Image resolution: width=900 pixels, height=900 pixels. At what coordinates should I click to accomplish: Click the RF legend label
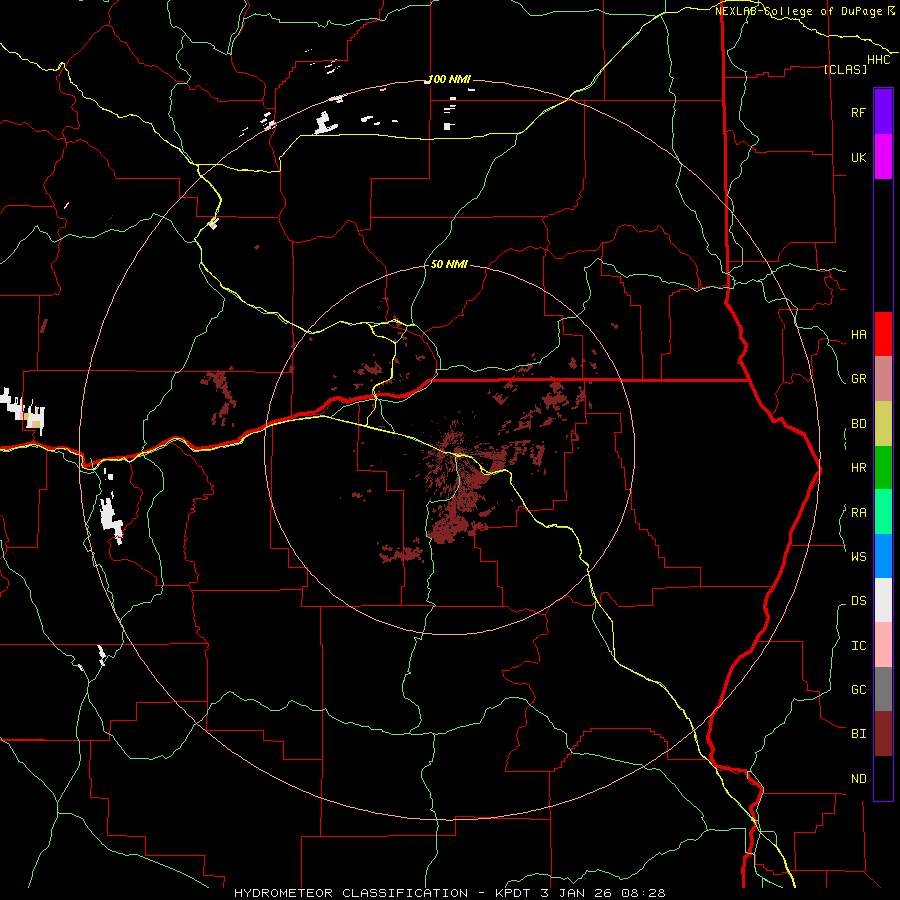(859, 112)
